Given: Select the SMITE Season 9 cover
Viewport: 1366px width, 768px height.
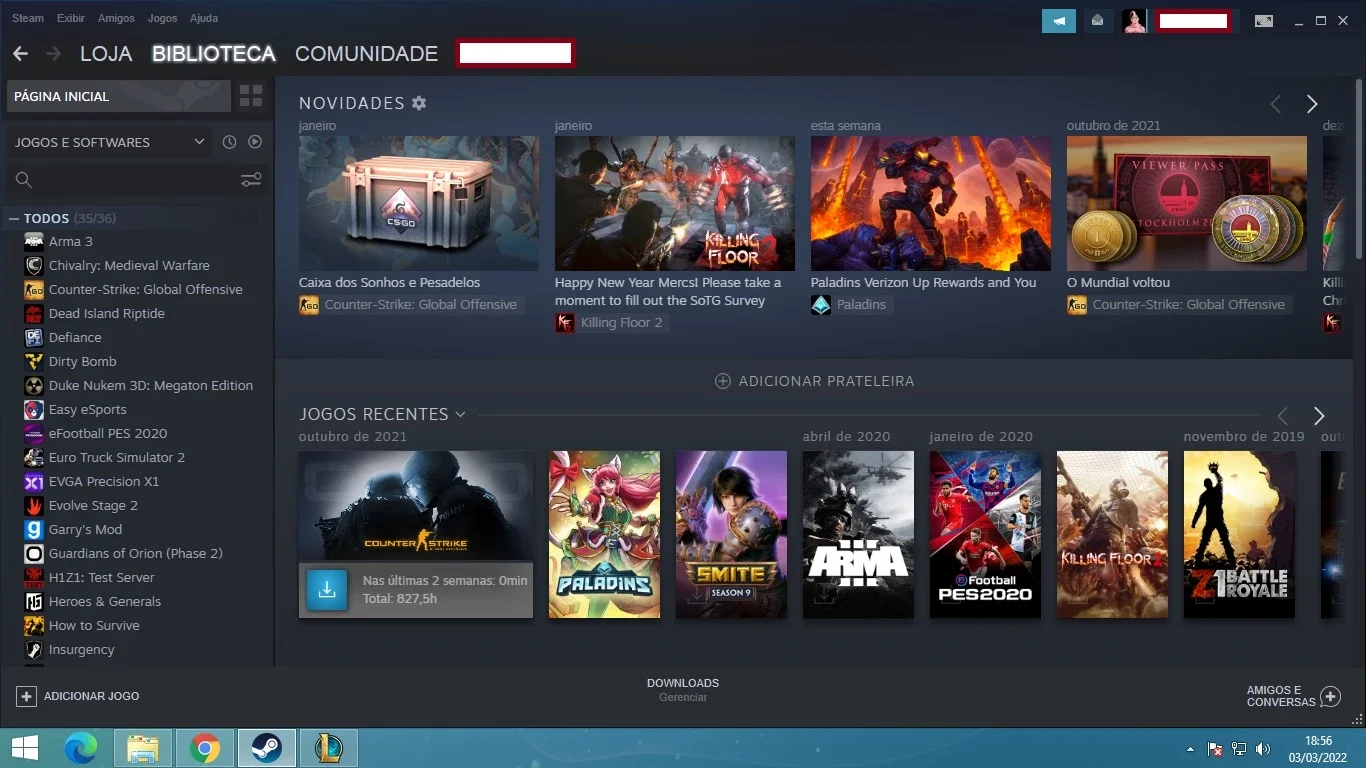Looking at the screenshot, I should pos(731,534).
